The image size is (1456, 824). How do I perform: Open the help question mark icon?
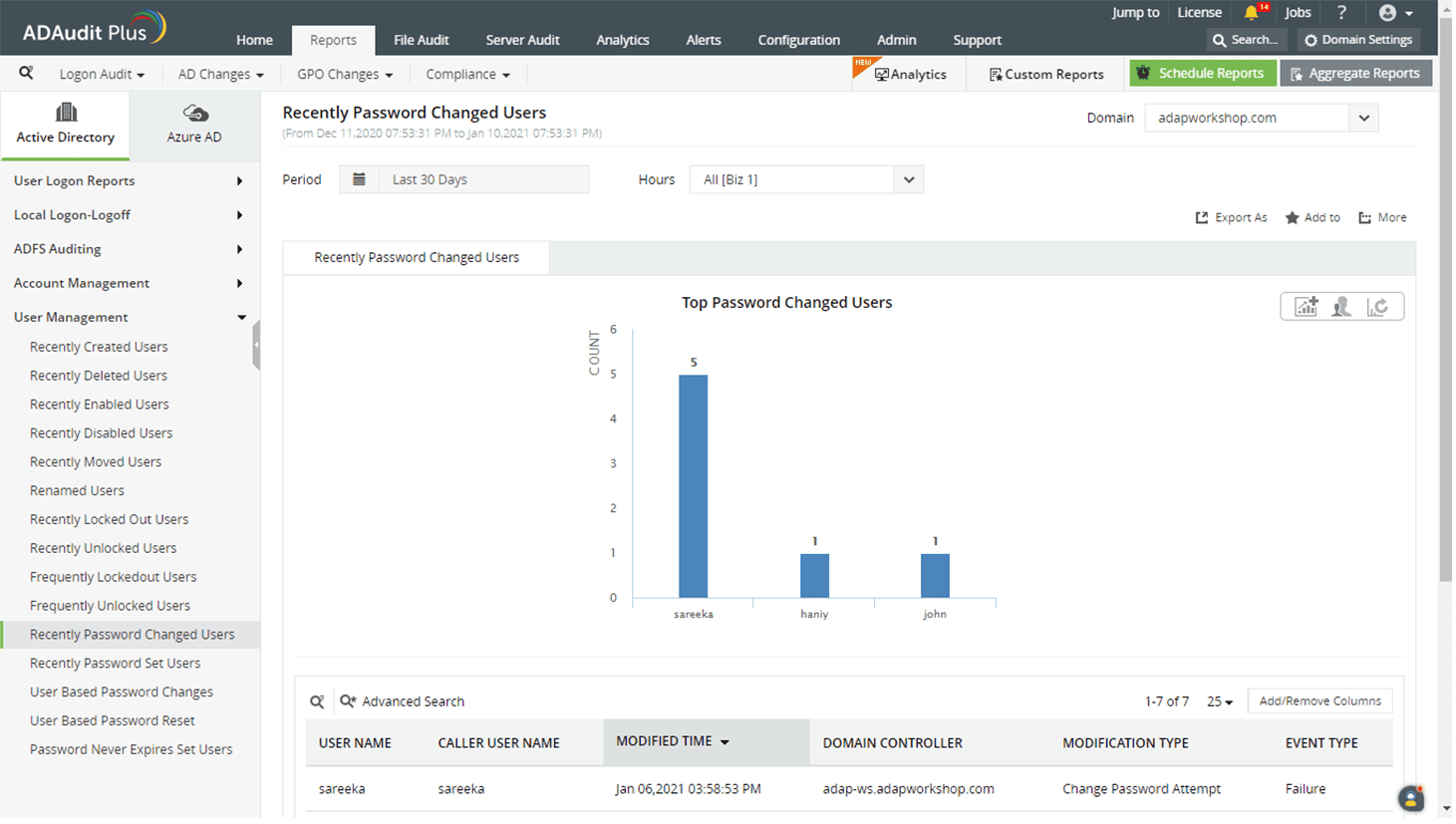[1341, 13]
